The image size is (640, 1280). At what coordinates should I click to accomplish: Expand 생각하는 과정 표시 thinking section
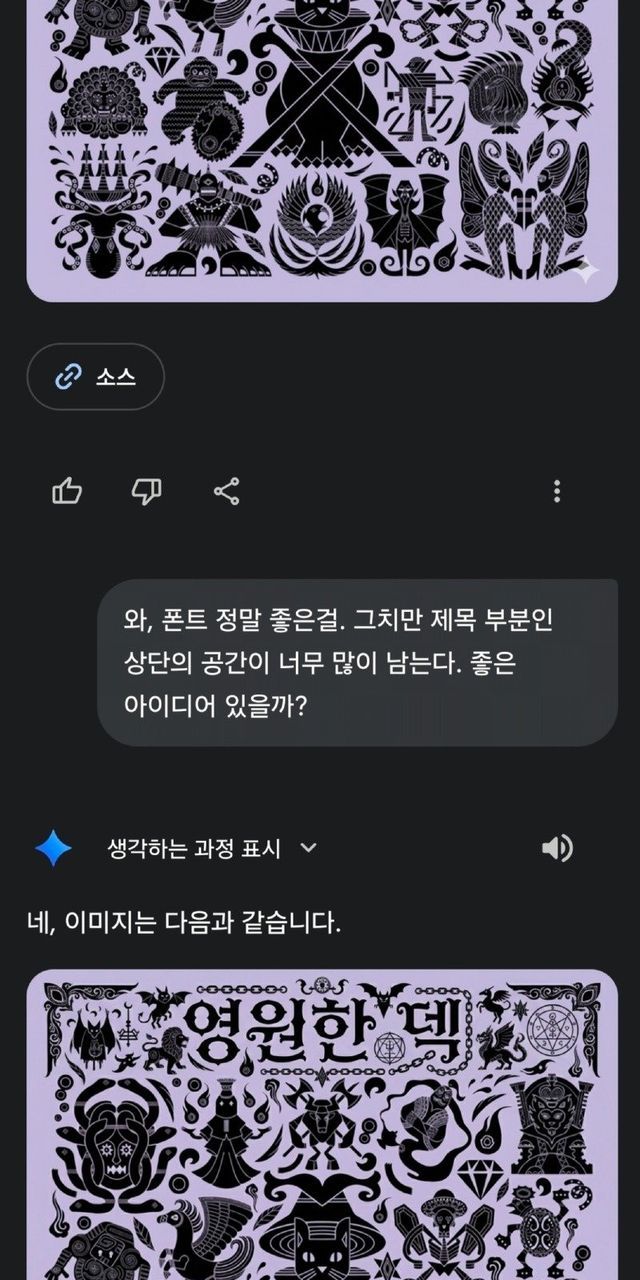[194, 849]
